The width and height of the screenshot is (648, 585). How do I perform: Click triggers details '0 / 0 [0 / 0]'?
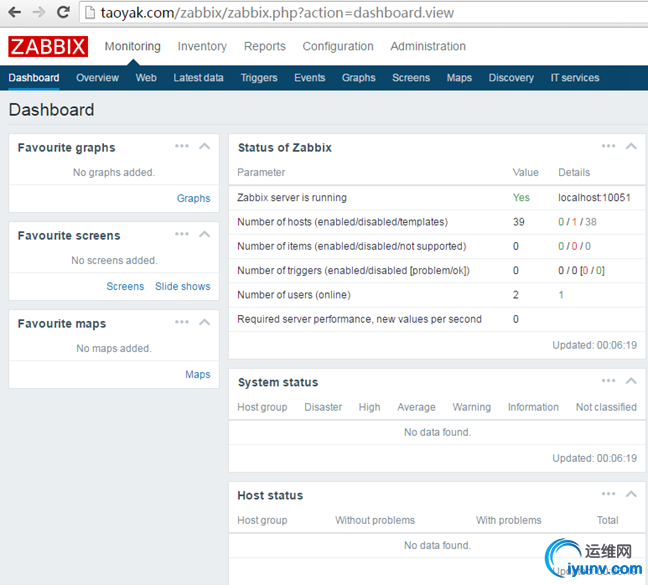point(581,271)
